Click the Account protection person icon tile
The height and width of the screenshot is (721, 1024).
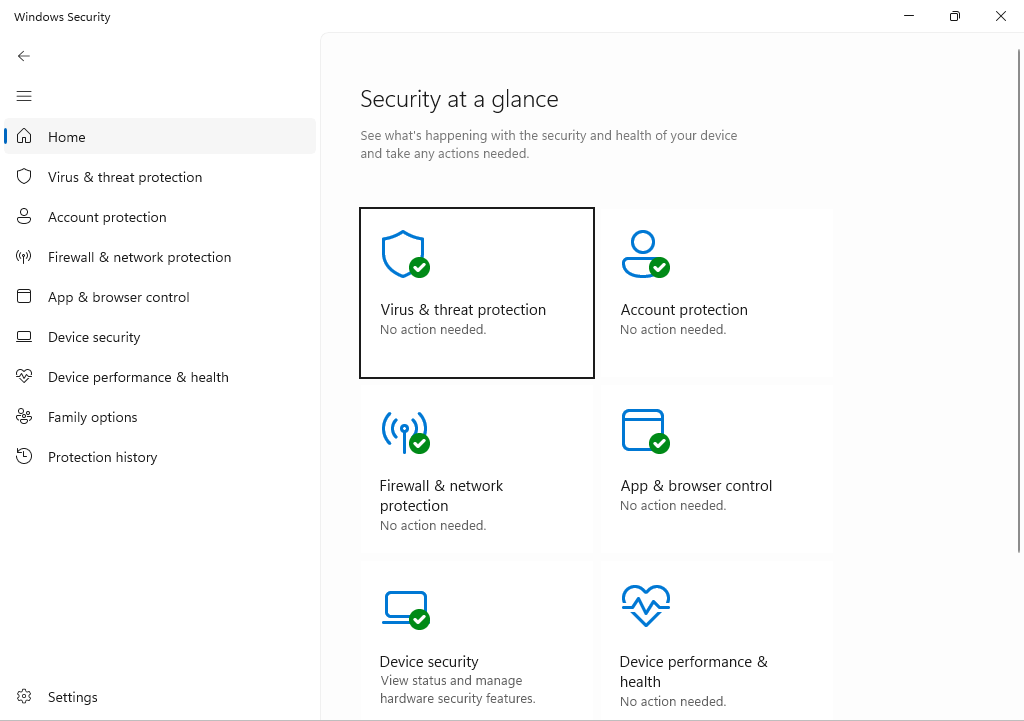644,255
